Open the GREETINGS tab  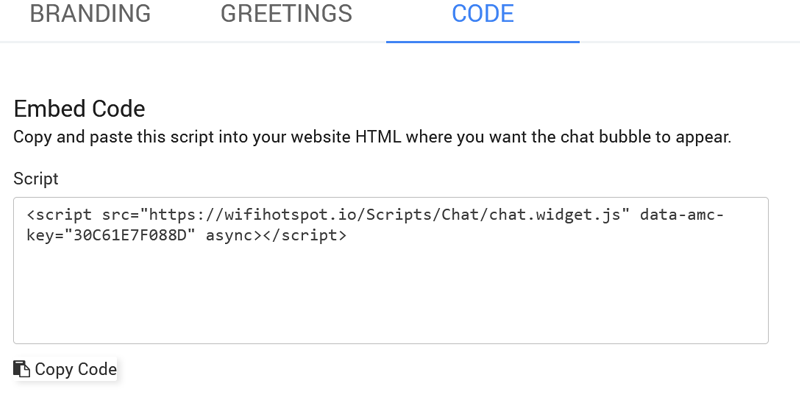[x=286, y=14]
